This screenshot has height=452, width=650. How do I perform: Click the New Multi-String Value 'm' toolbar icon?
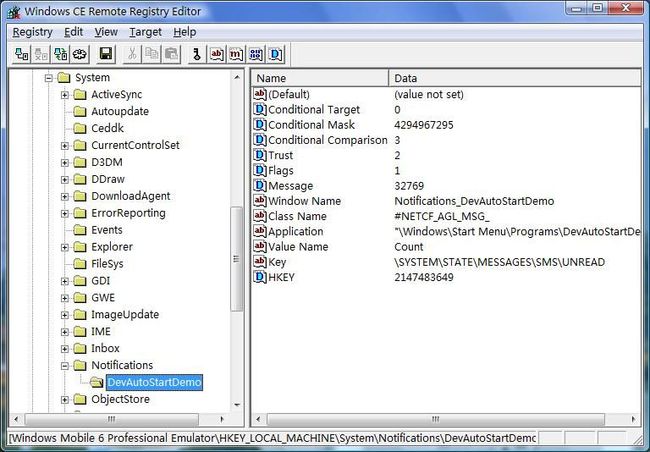[x=236, y=54]
